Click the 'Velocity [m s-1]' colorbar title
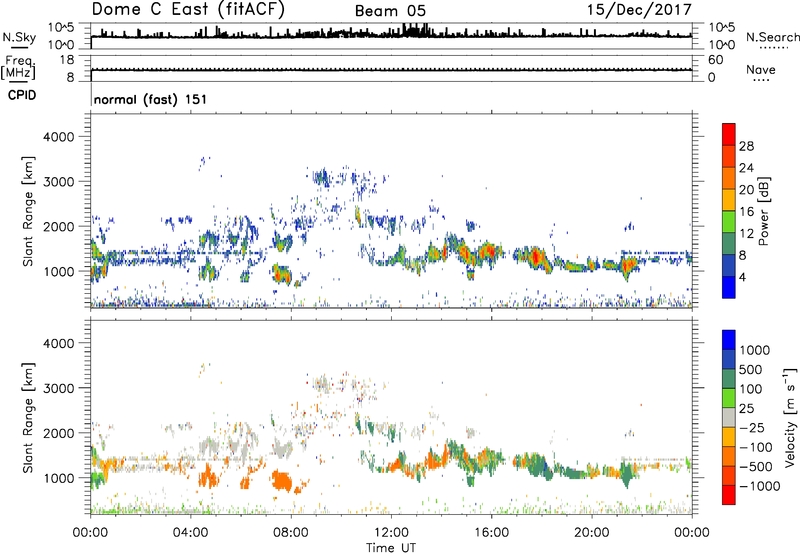This screenshot has width=800, height=554. click(790, 417)
